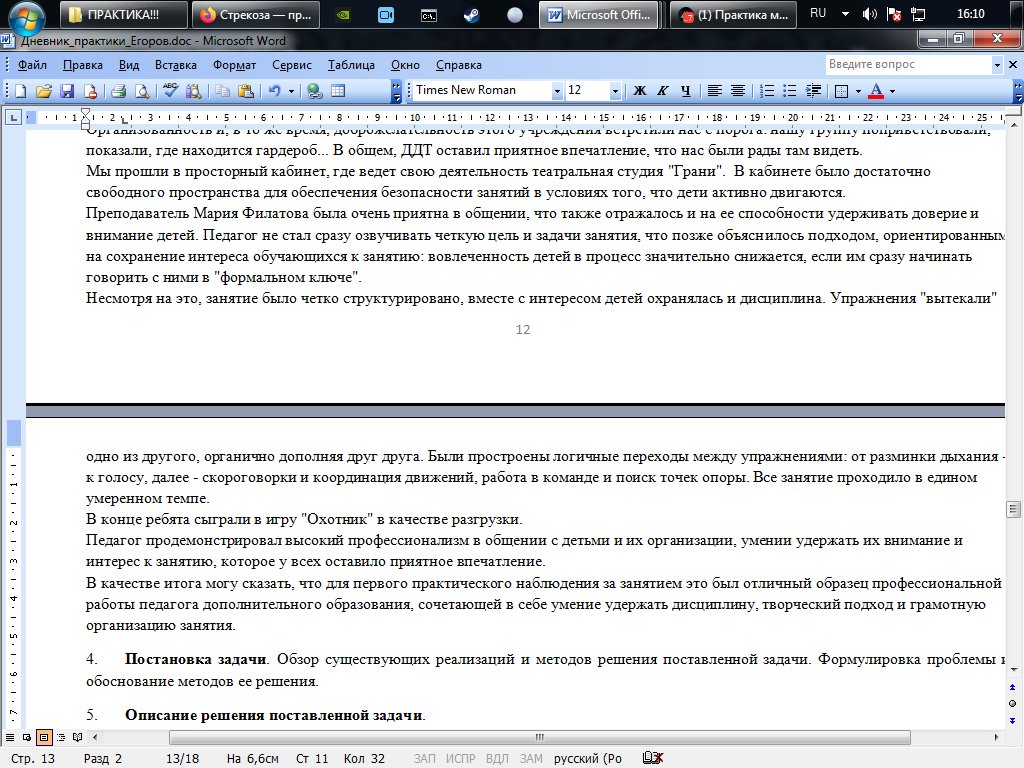
Task: Open the Research tool icon
Action: pos(193,91)
